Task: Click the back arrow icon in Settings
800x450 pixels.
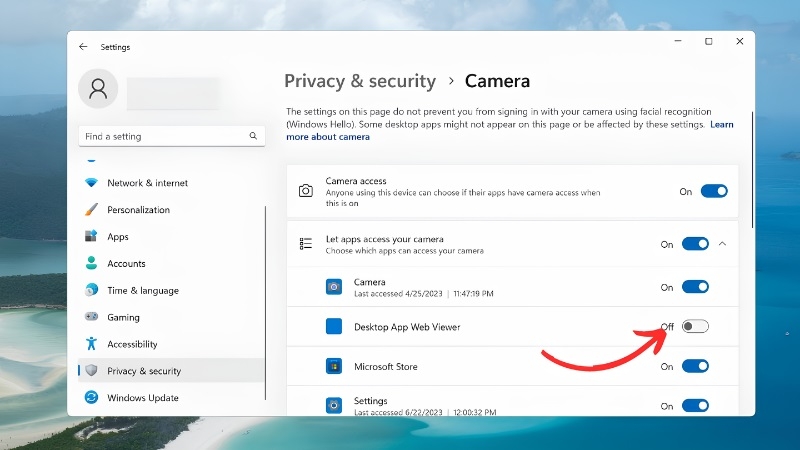Action: point(83,46)
